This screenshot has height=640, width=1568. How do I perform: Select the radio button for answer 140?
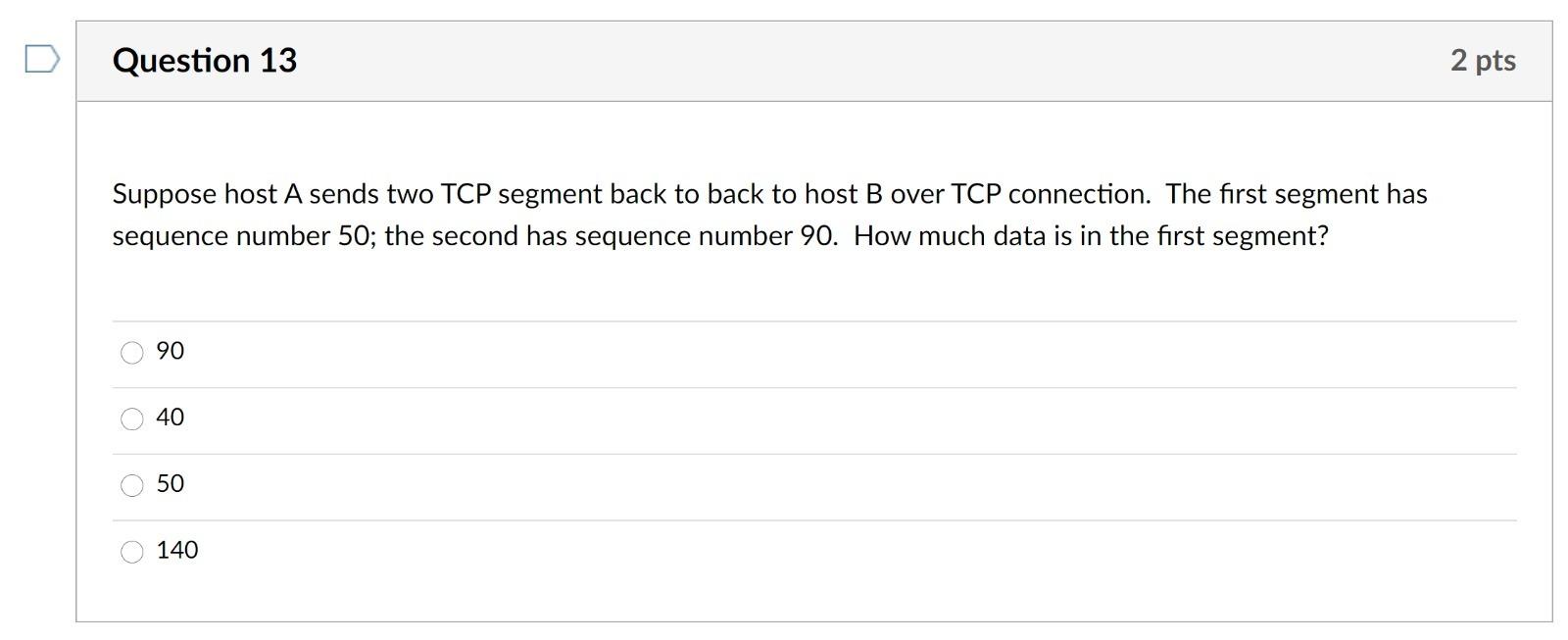(x=131, y=550)
